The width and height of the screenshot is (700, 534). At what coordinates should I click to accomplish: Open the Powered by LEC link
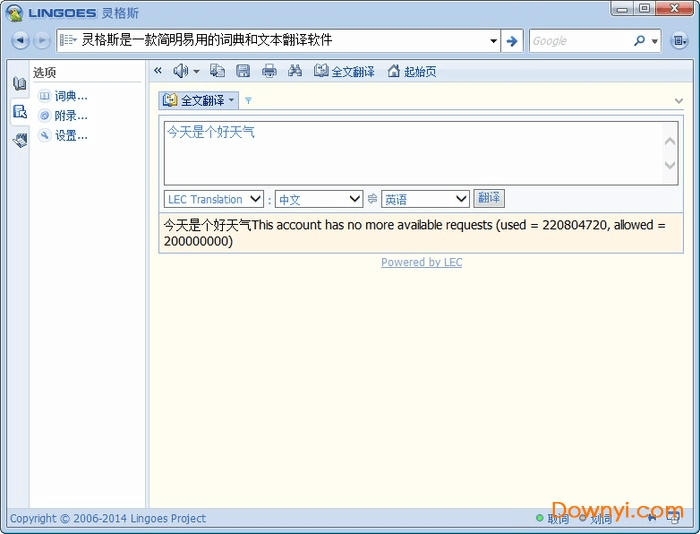421,262
